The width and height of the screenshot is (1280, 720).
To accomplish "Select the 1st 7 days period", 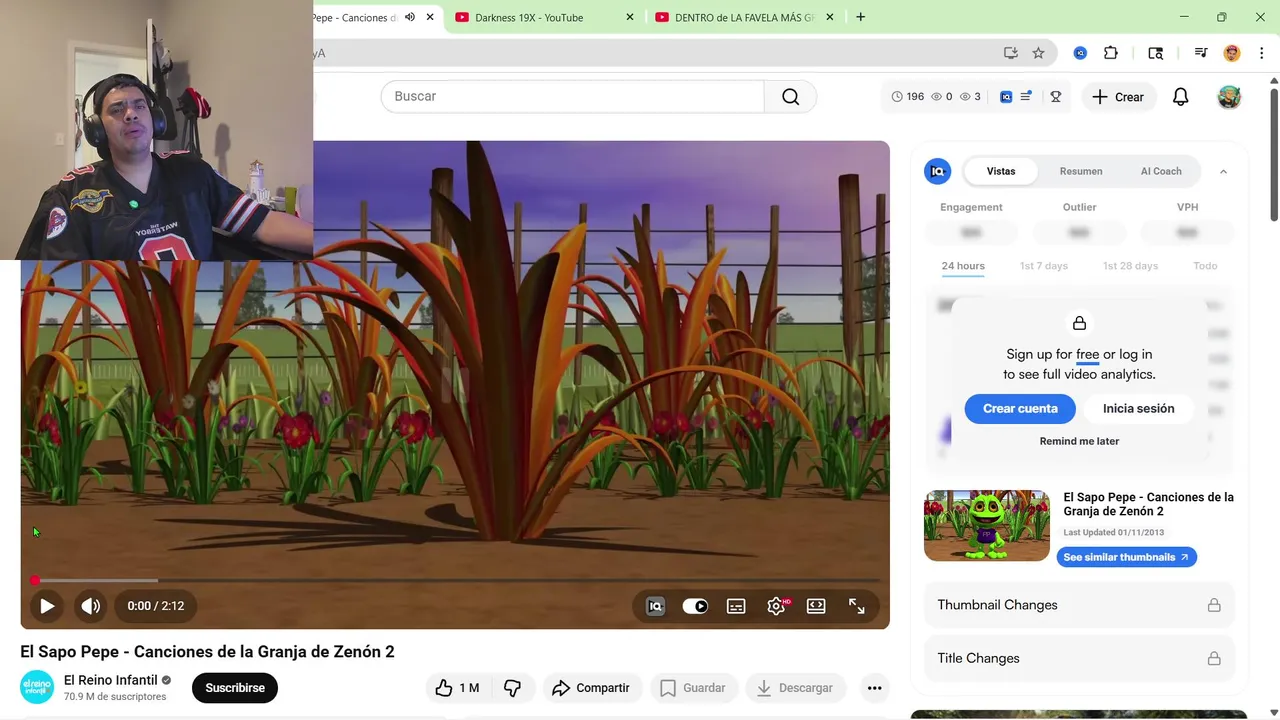I will [x=1044, y=266].
